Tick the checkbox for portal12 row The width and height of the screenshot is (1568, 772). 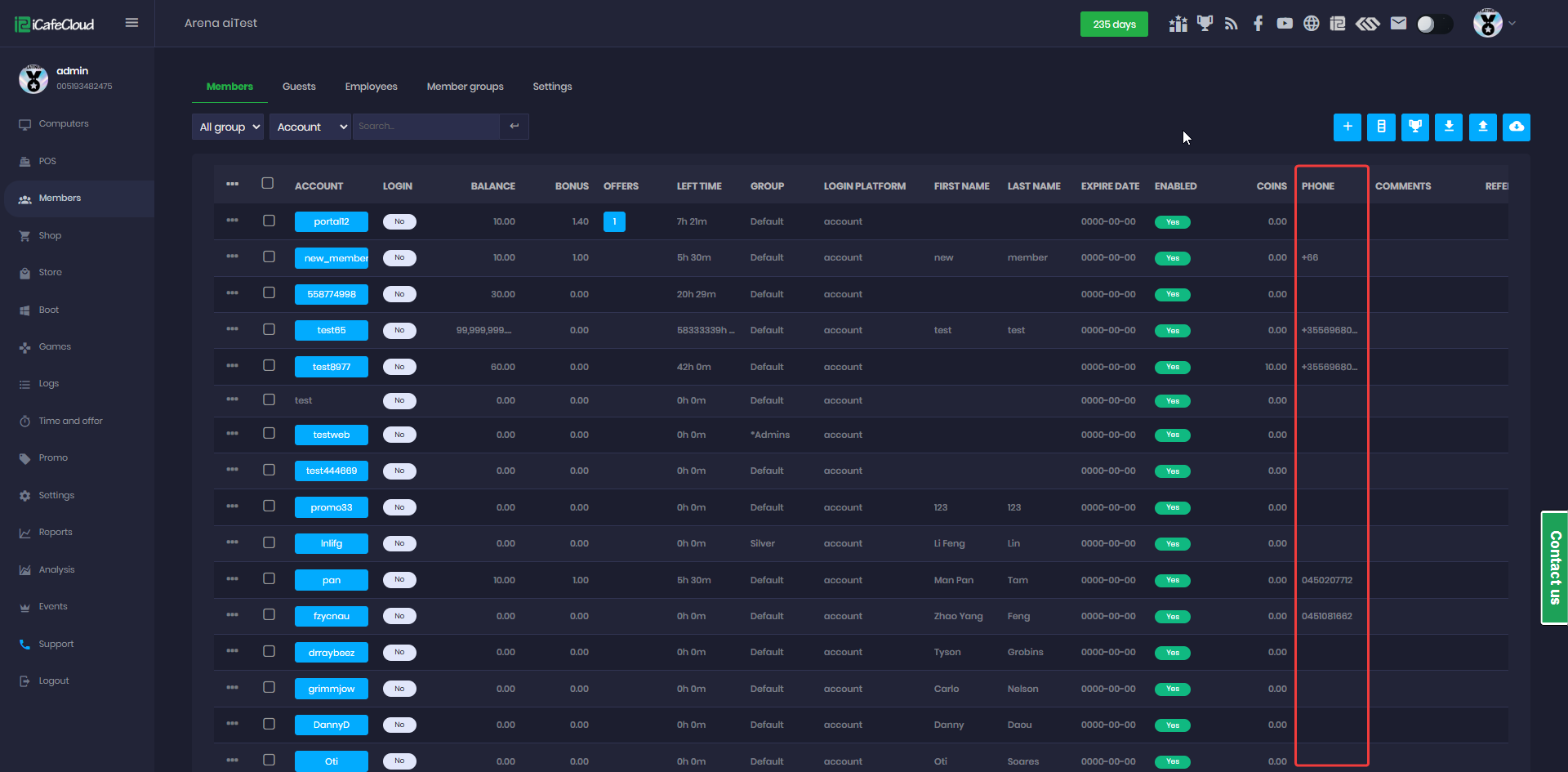point(269,221)
